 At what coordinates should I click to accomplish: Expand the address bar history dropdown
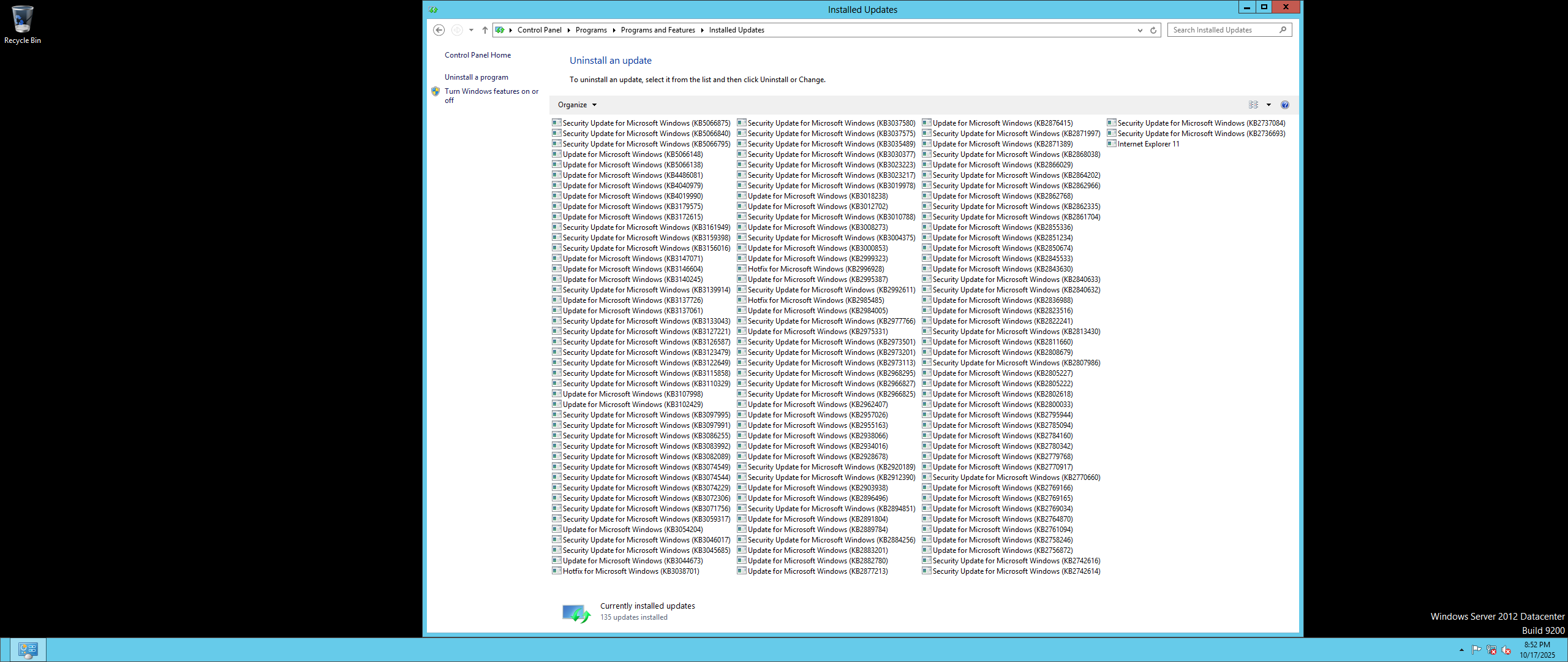tap(1140, 30)
